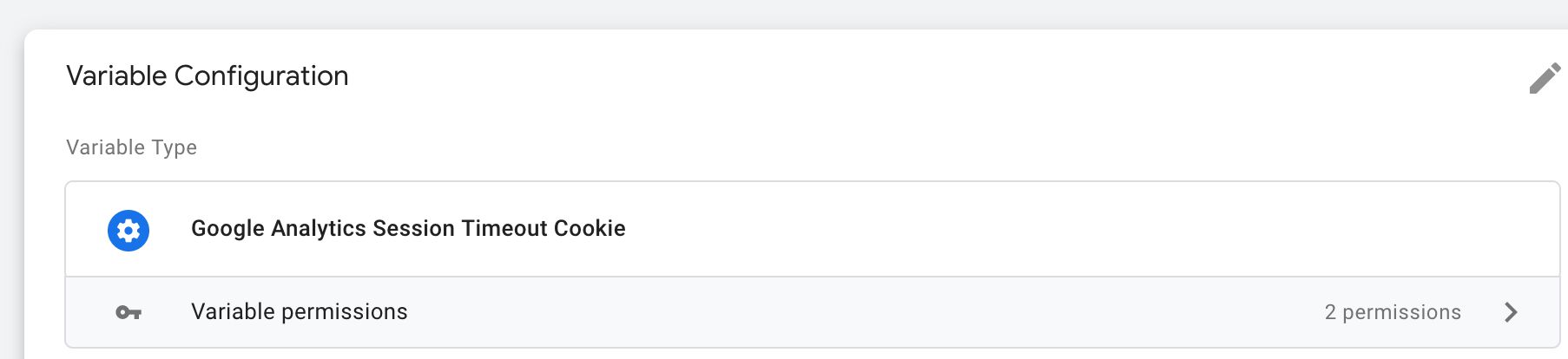Click the grey pencil in card corner
Viewport: 1568px width, 359px height.
point(1545,78)
